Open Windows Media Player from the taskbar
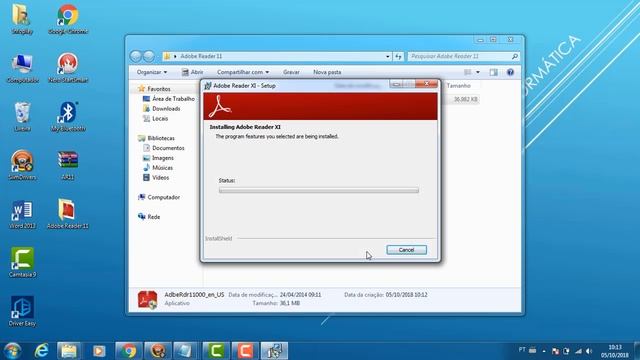 click(x=99, y=351)
